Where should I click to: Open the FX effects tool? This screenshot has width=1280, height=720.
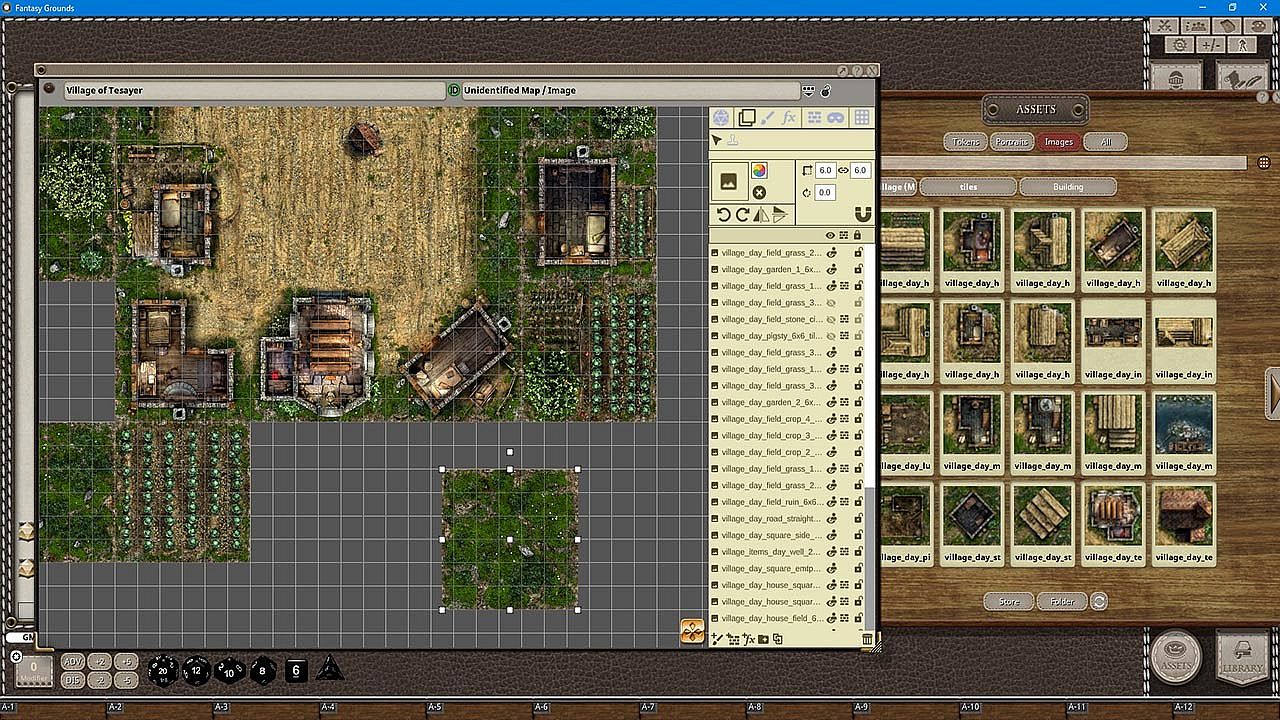pyautogui.click(x=789, y=118)
